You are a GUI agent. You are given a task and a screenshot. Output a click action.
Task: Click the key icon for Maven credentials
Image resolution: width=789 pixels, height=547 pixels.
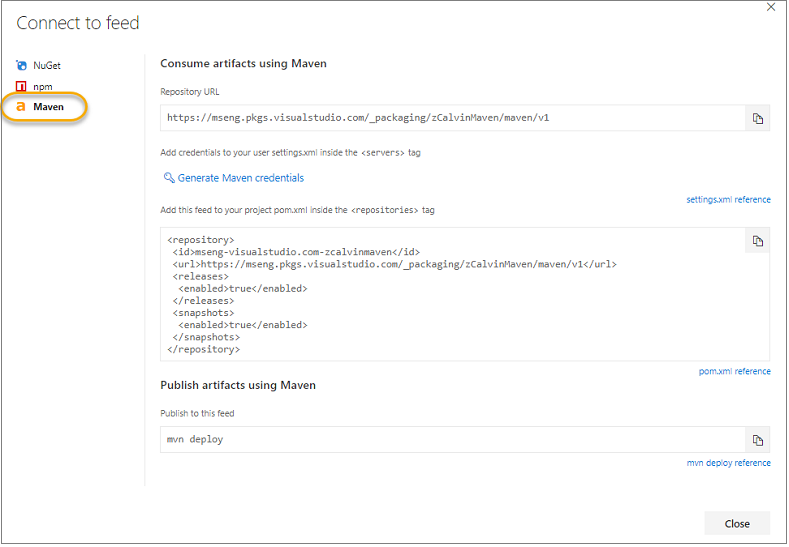coord(169,178)
